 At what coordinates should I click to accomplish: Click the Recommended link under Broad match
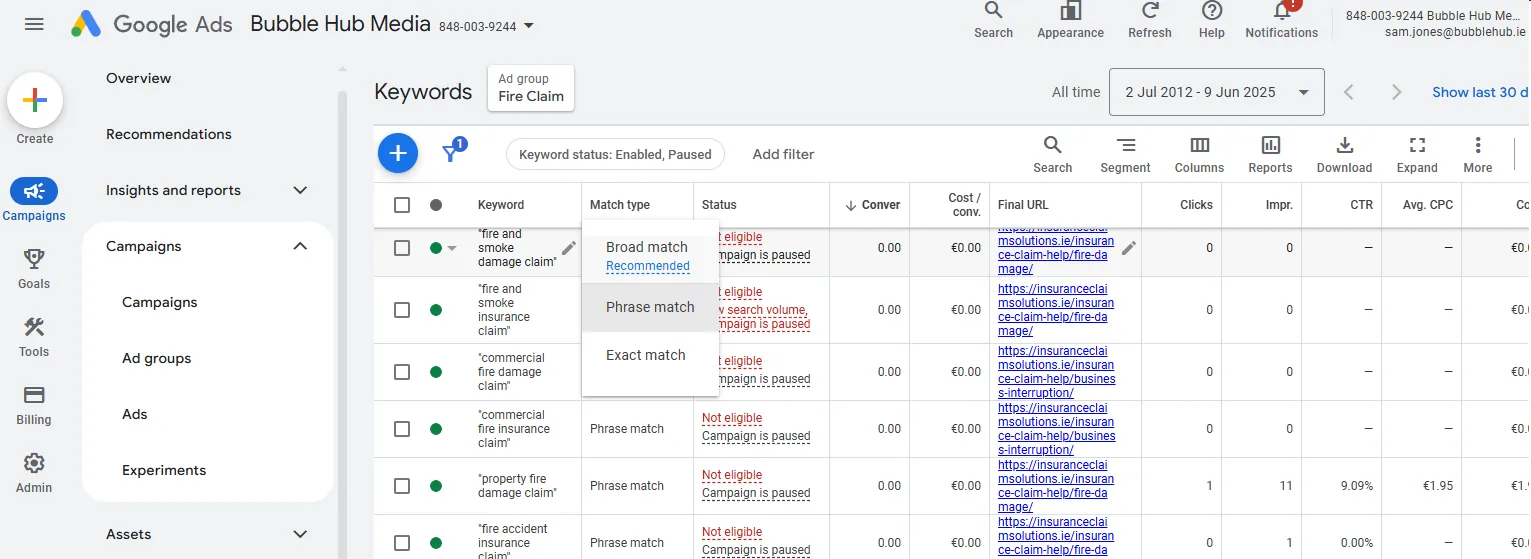click(x=648, y=266)
